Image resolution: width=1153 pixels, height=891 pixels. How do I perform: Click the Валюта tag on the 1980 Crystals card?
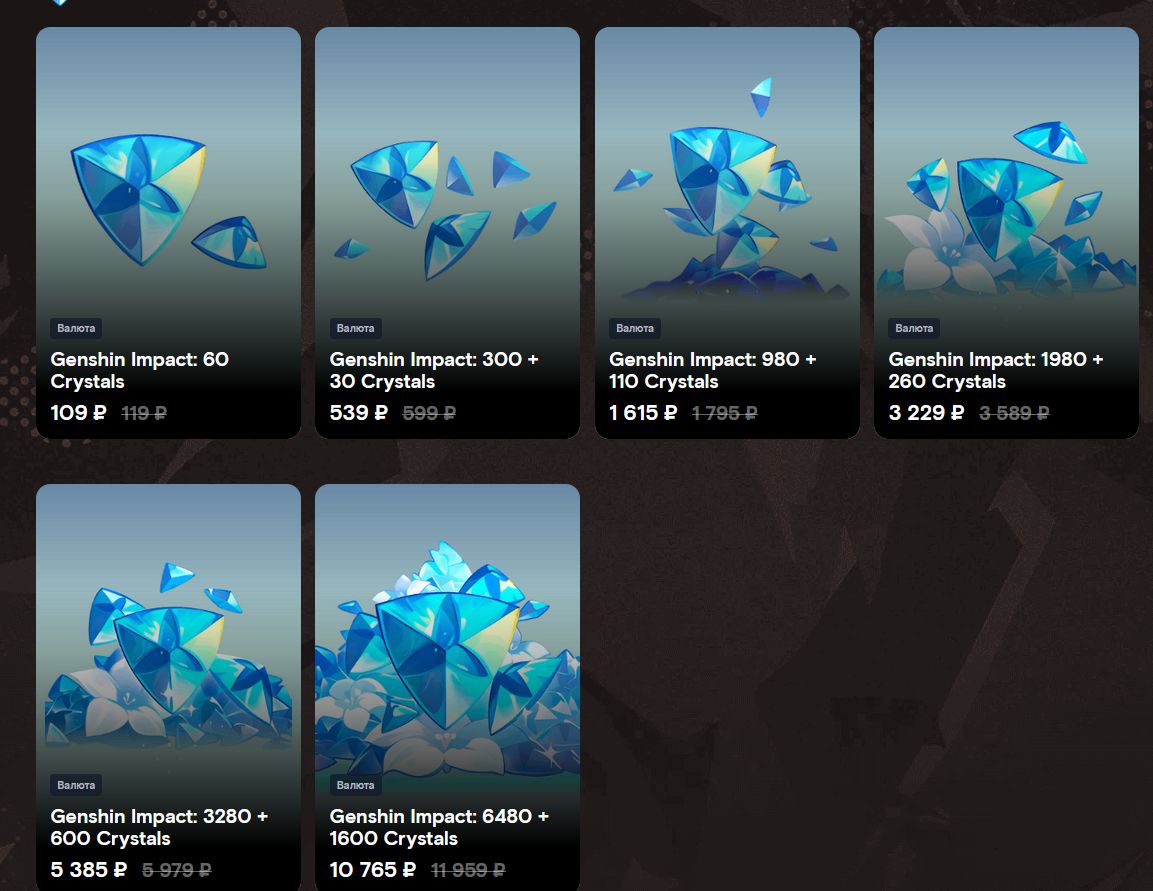pos(914,328)
